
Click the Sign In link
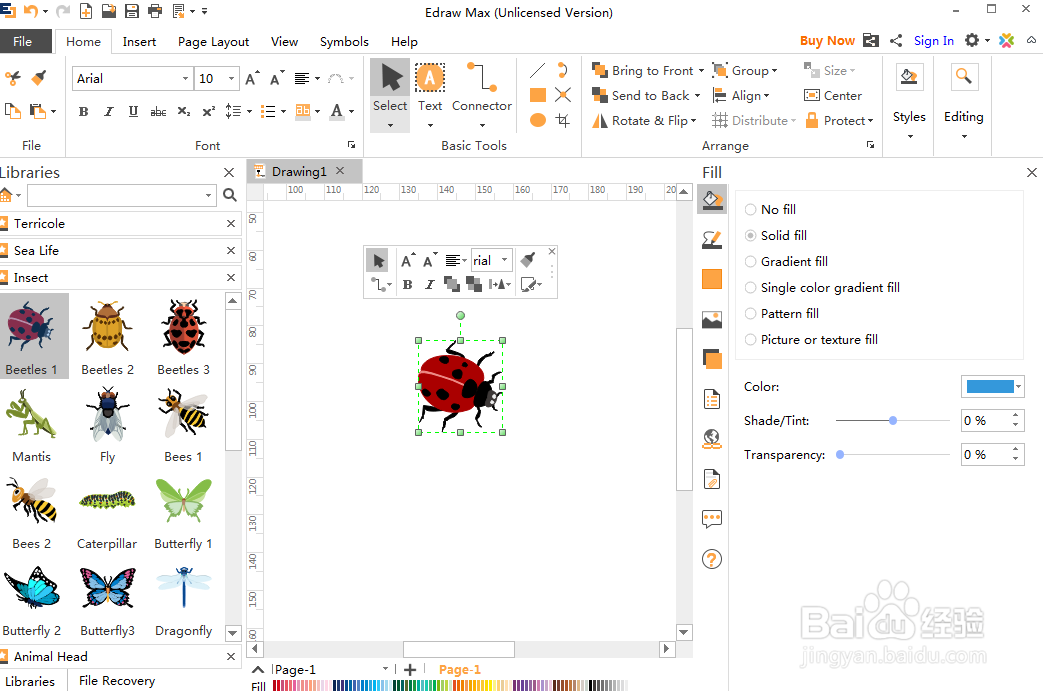[x=933, y=41]
